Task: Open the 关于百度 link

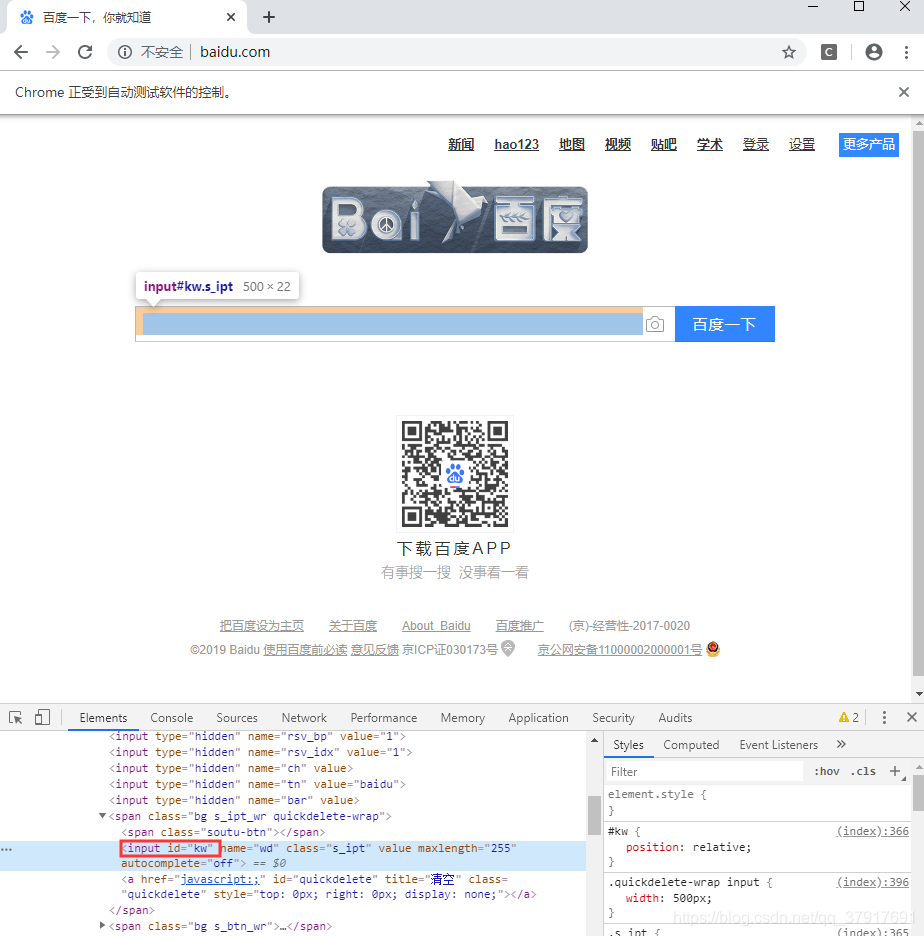Action: [x=353, y=626]
